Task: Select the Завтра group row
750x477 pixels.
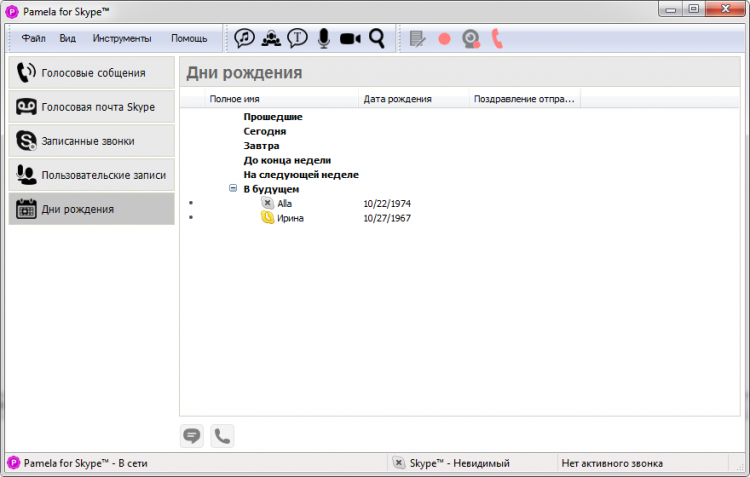Action: coord(261,145)
